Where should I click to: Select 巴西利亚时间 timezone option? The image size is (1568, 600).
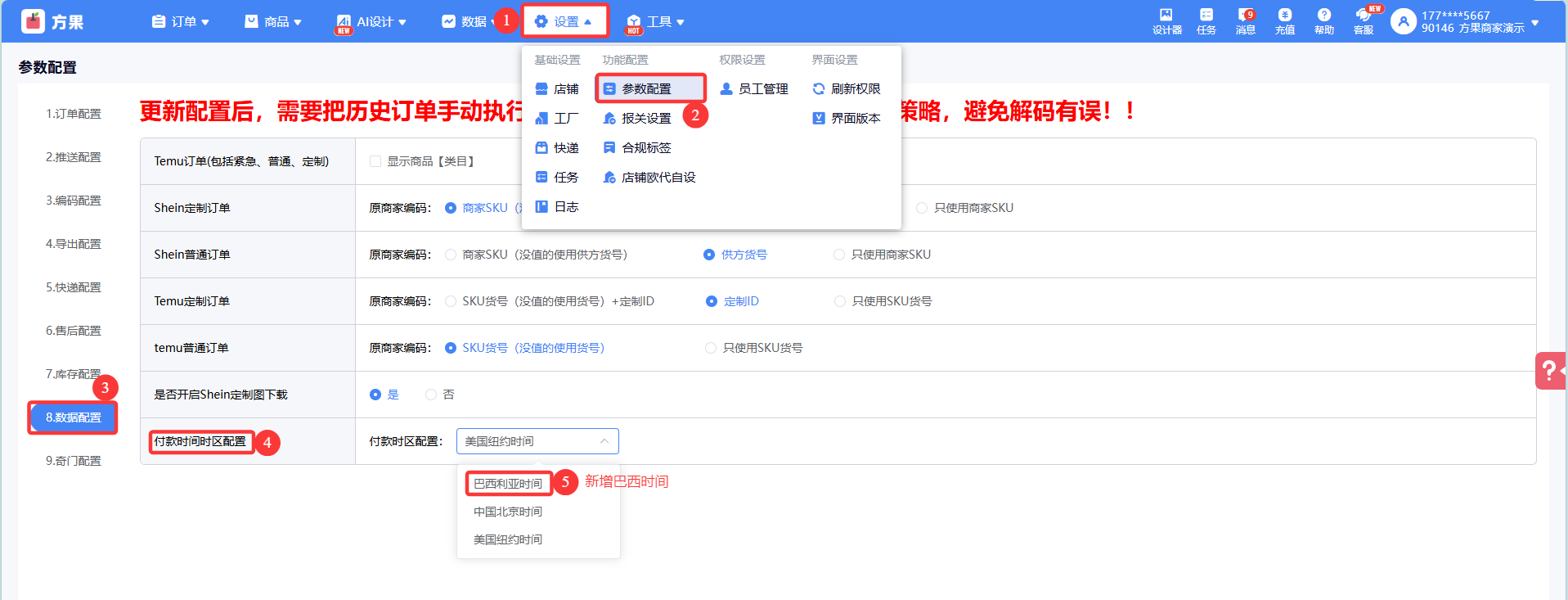(508, 484)
